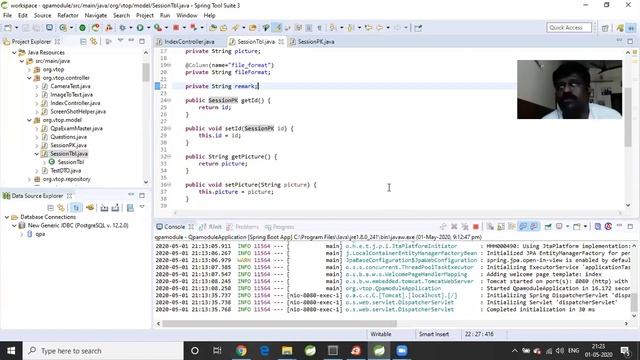Select ScreenShotHelper.java in the tree

(x=78, y=112)
